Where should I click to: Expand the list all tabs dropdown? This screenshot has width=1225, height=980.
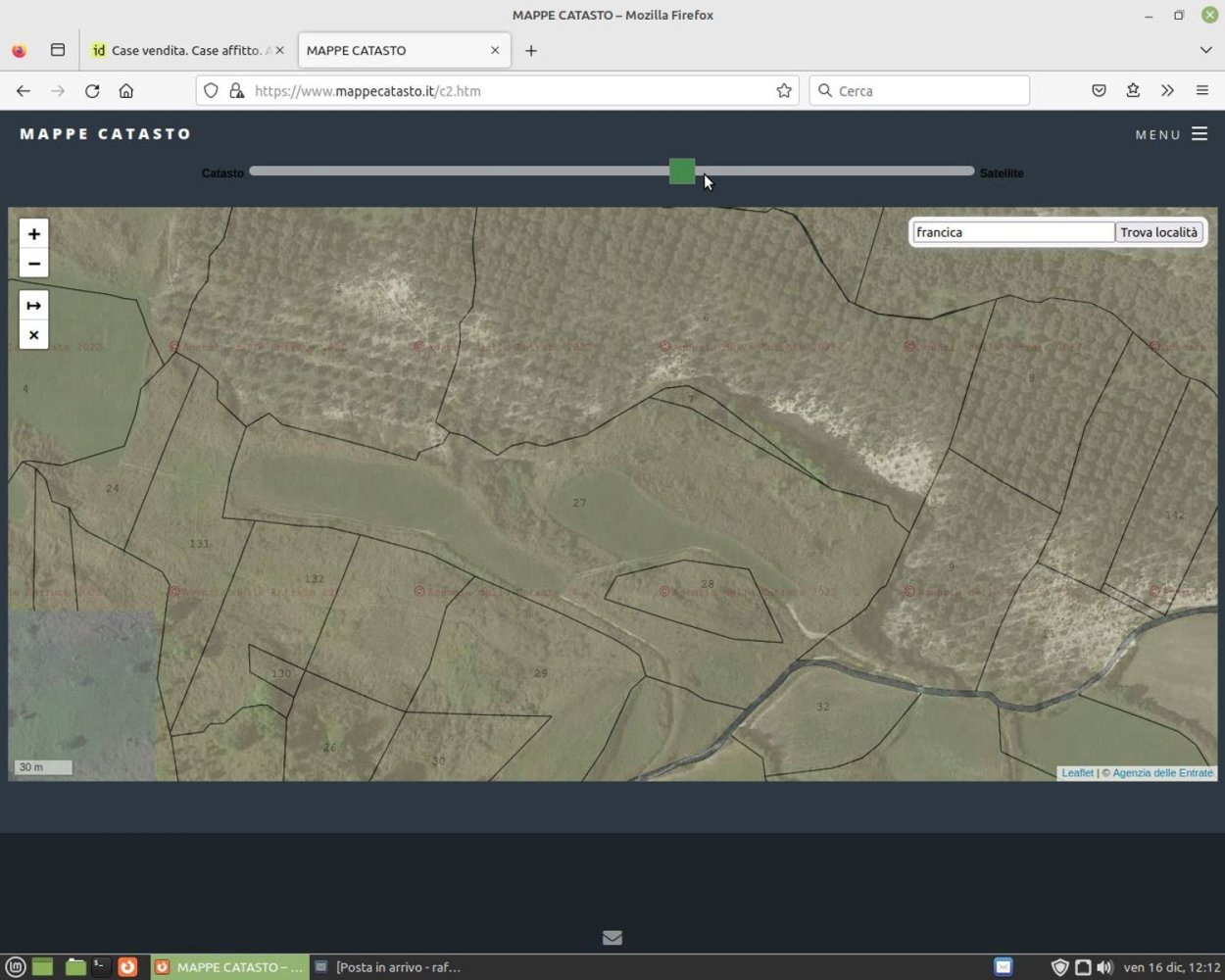[x=1205, y=50]
